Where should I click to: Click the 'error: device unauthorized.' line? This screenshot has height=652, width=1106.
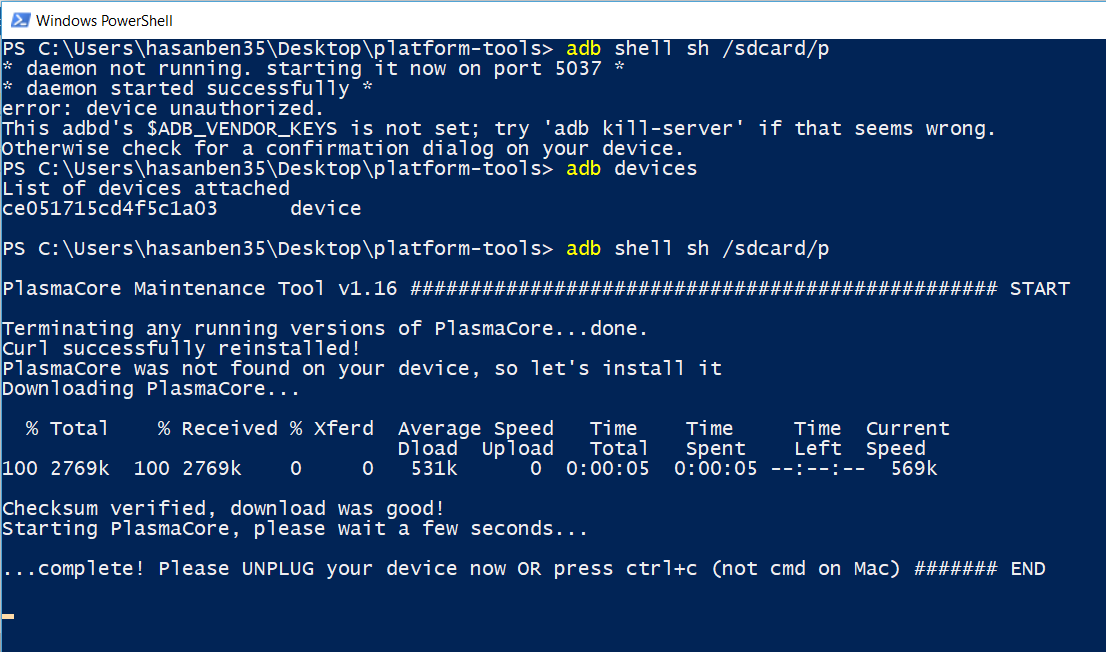(x=162, y=109)
